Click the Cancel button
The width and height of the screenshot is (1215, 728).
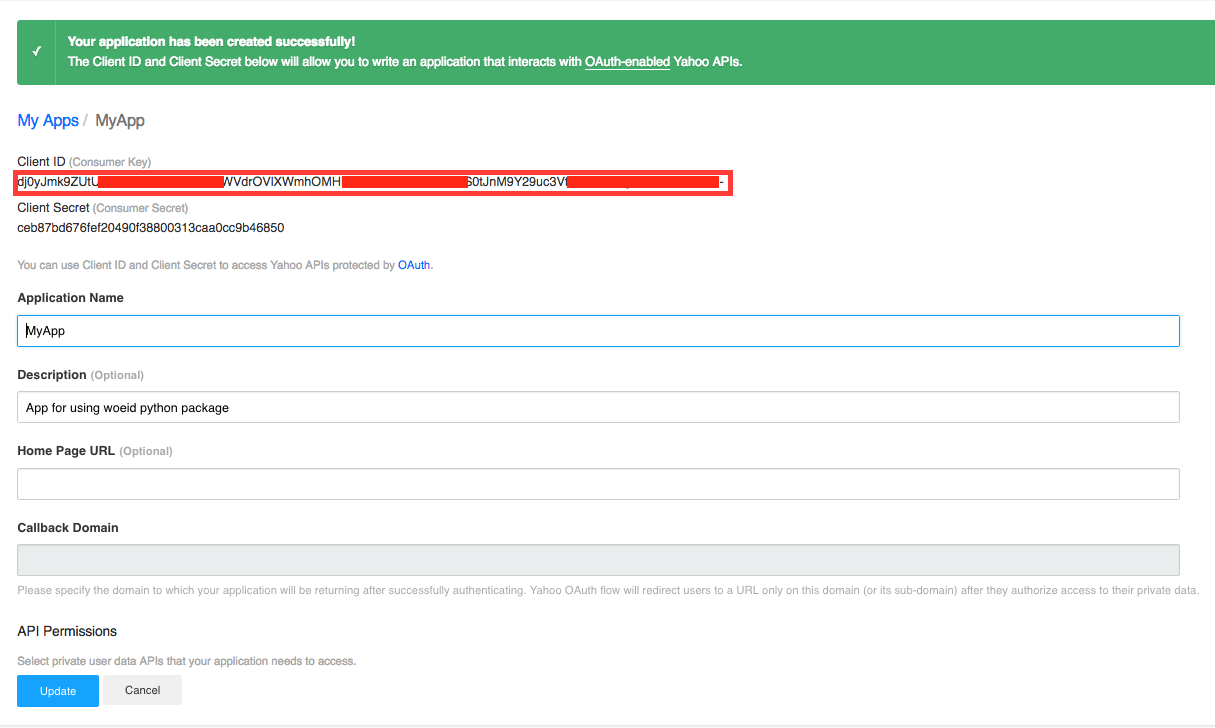pos(142,690)
